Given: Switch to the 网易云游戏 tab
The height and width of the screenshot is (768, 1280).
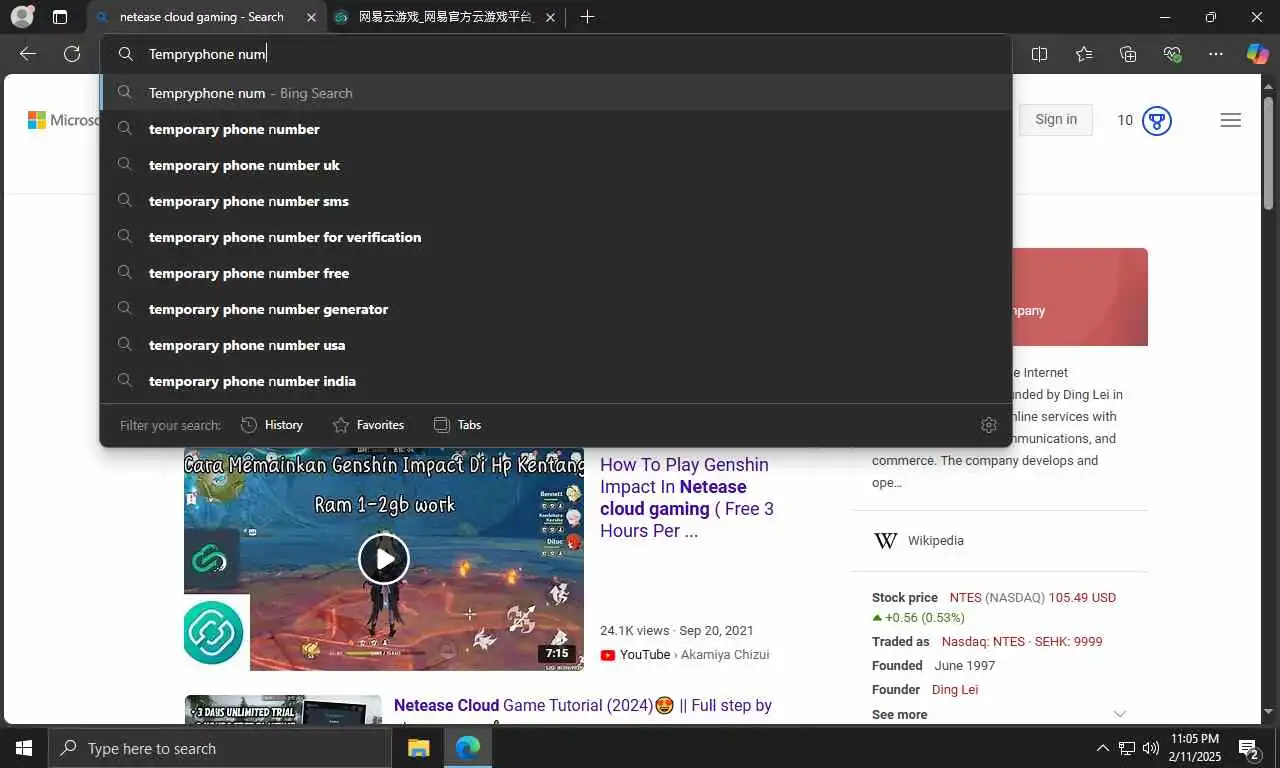Looking at the screenshot, I should 447,17.
